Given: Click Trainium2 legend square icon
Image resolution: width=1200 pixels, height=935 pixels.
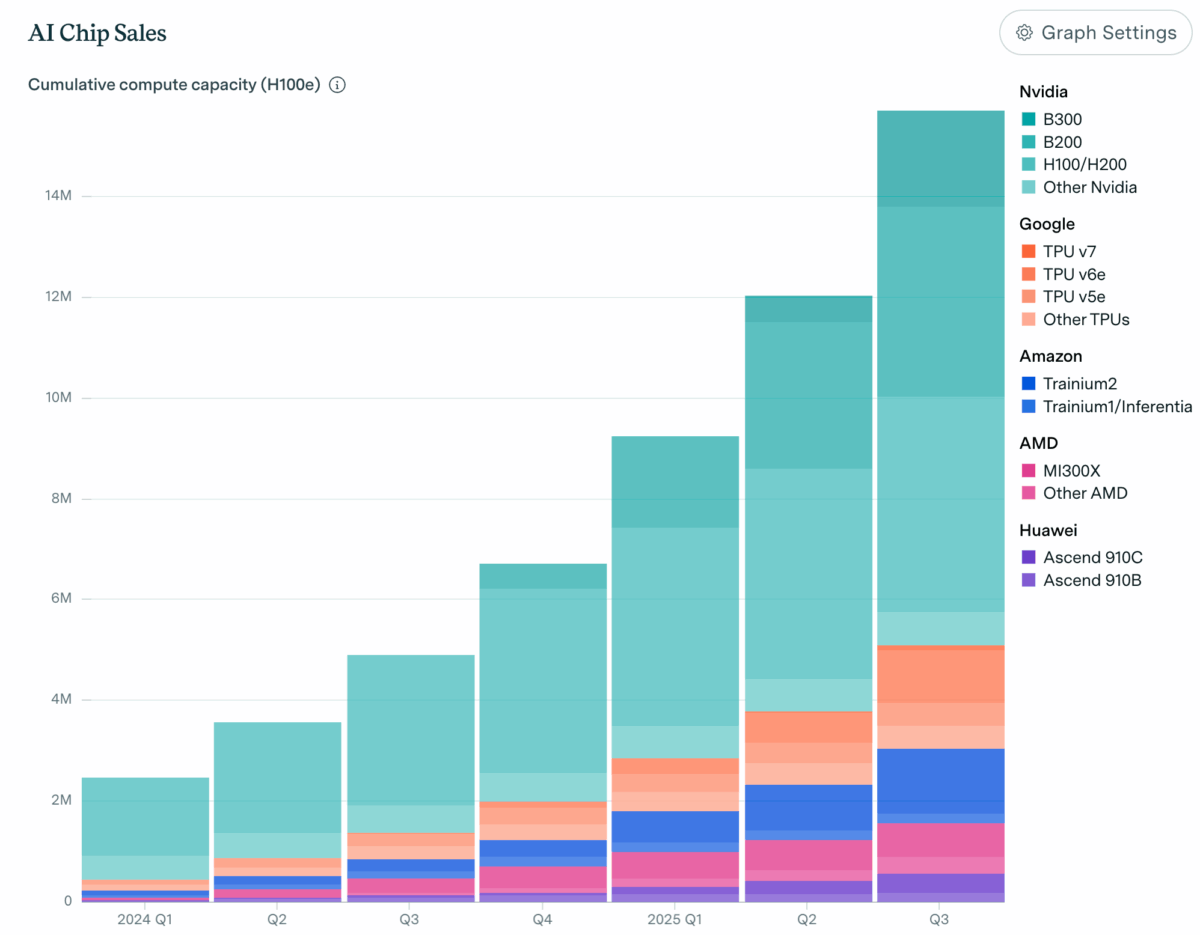Looking at the screenshot, I should pos(1029,384).
